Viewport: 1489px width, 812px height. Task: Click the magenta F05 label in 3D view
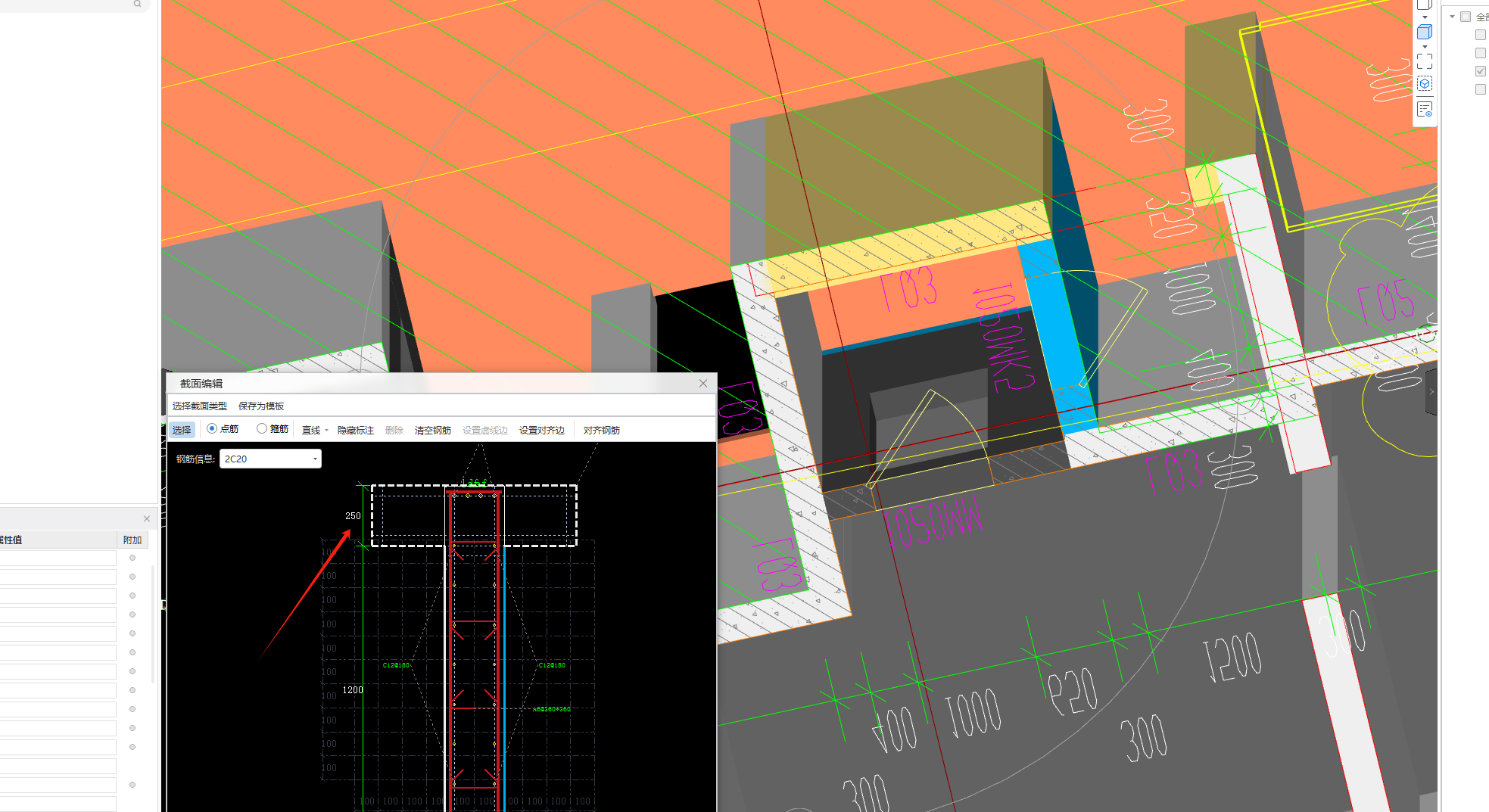1385,301
